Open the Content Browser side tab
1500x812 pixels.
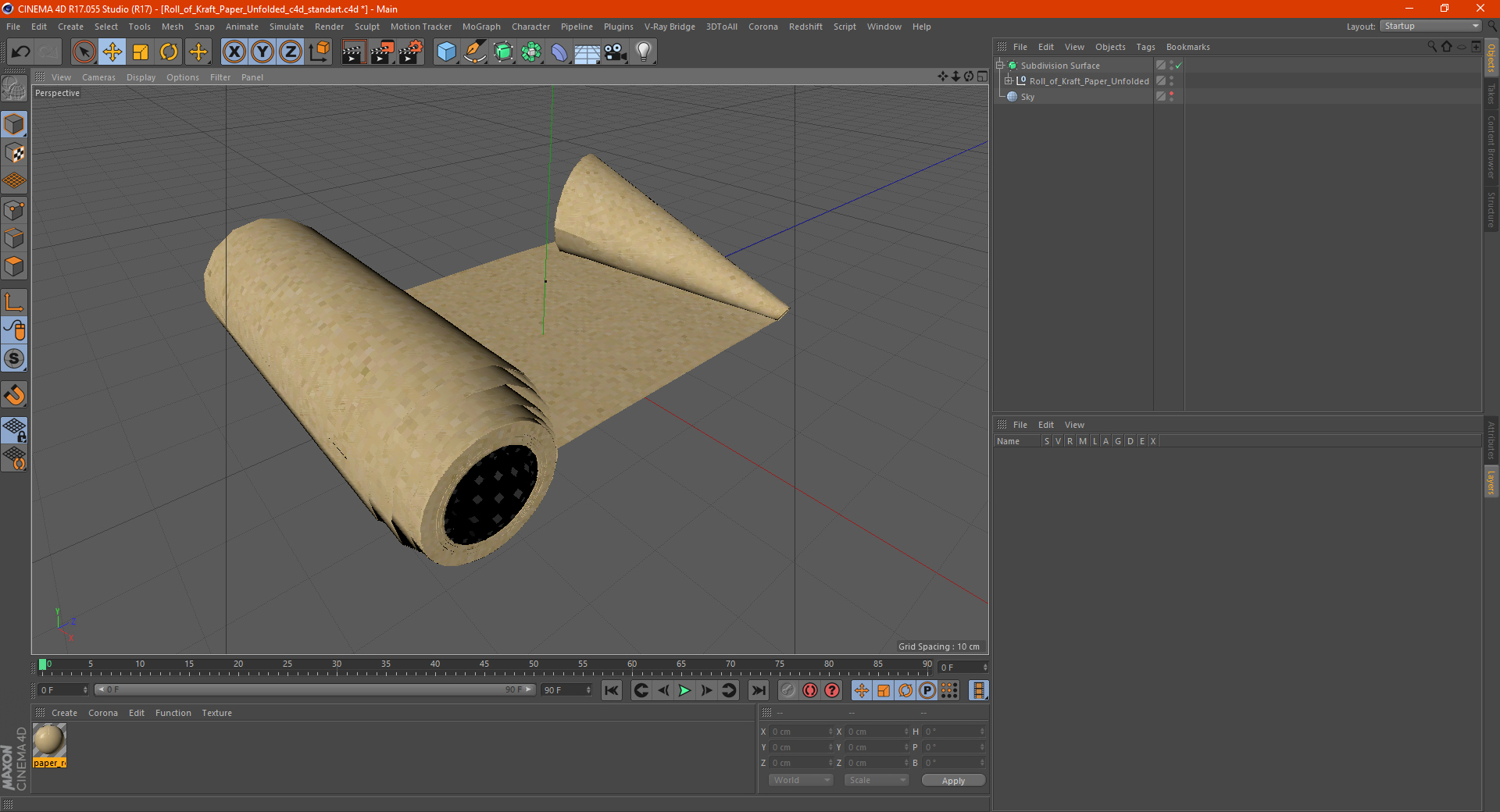[1491, 147]
